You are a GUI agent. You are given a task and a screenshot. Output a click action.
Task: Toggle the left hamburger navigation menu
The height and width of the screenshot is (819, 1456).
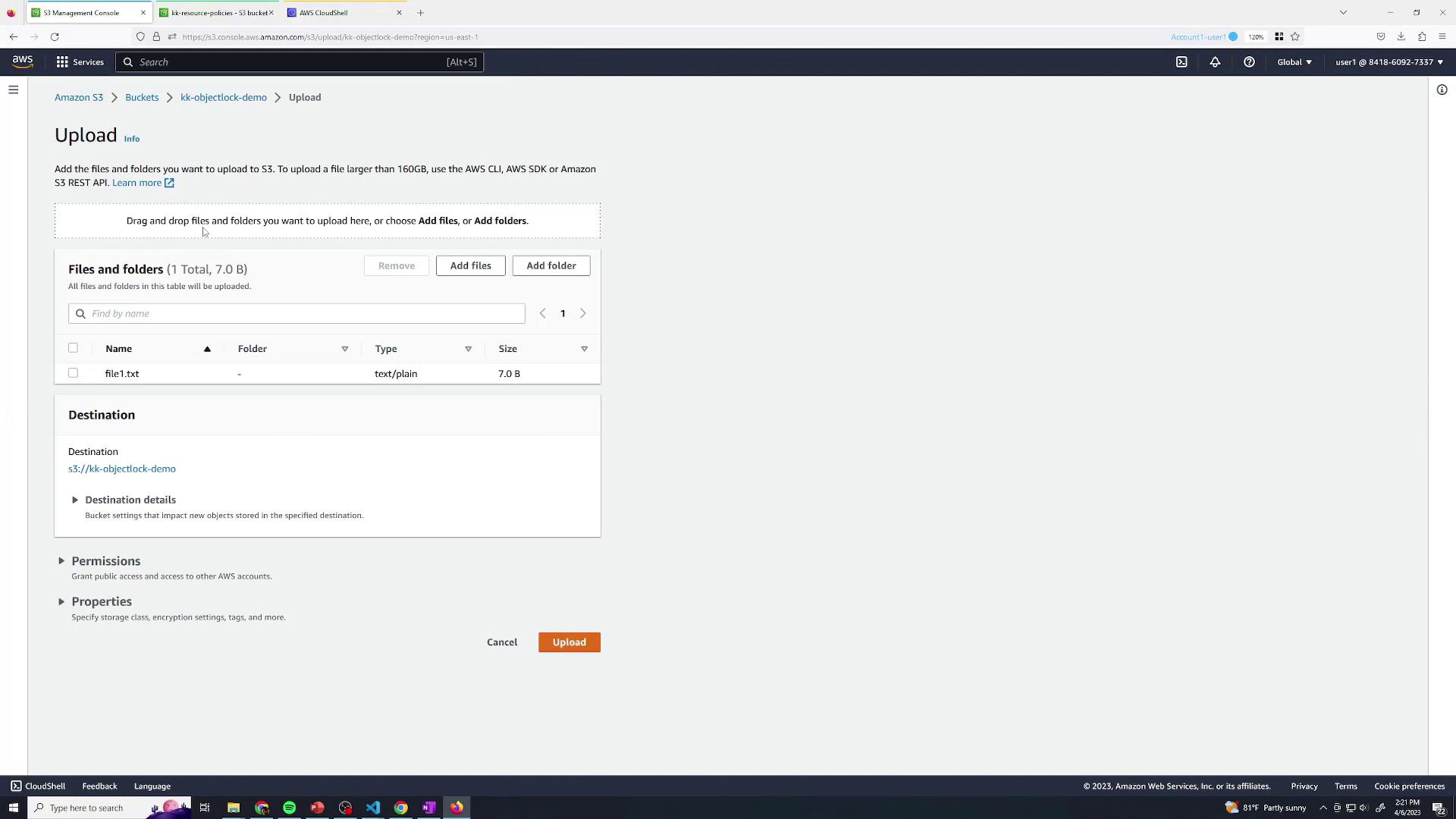pos(13,90)
